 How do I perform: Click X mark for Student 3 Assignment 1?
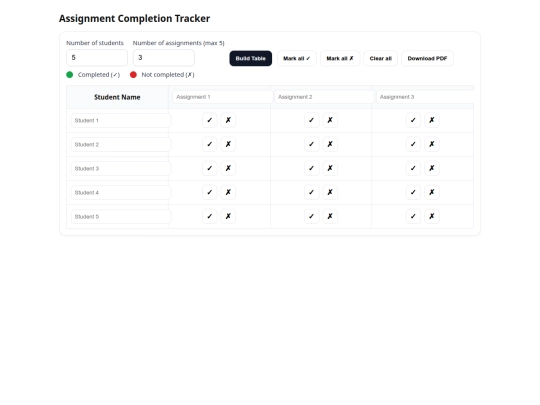pyautogui.click(x=228, y=168)
